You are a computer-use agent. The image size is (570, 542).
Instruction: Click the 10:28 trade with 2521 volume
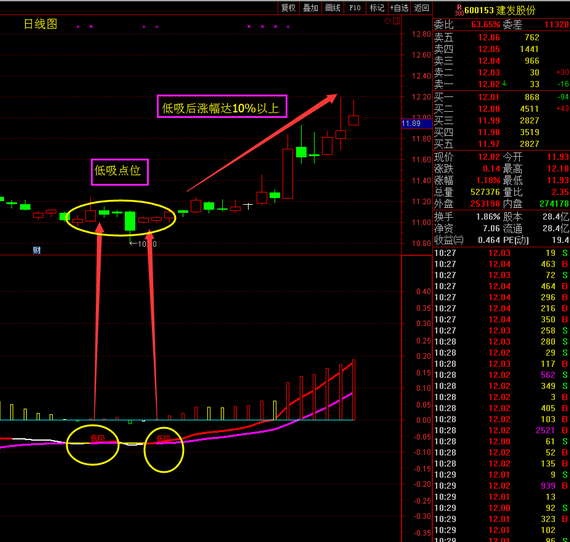(501, 430)
